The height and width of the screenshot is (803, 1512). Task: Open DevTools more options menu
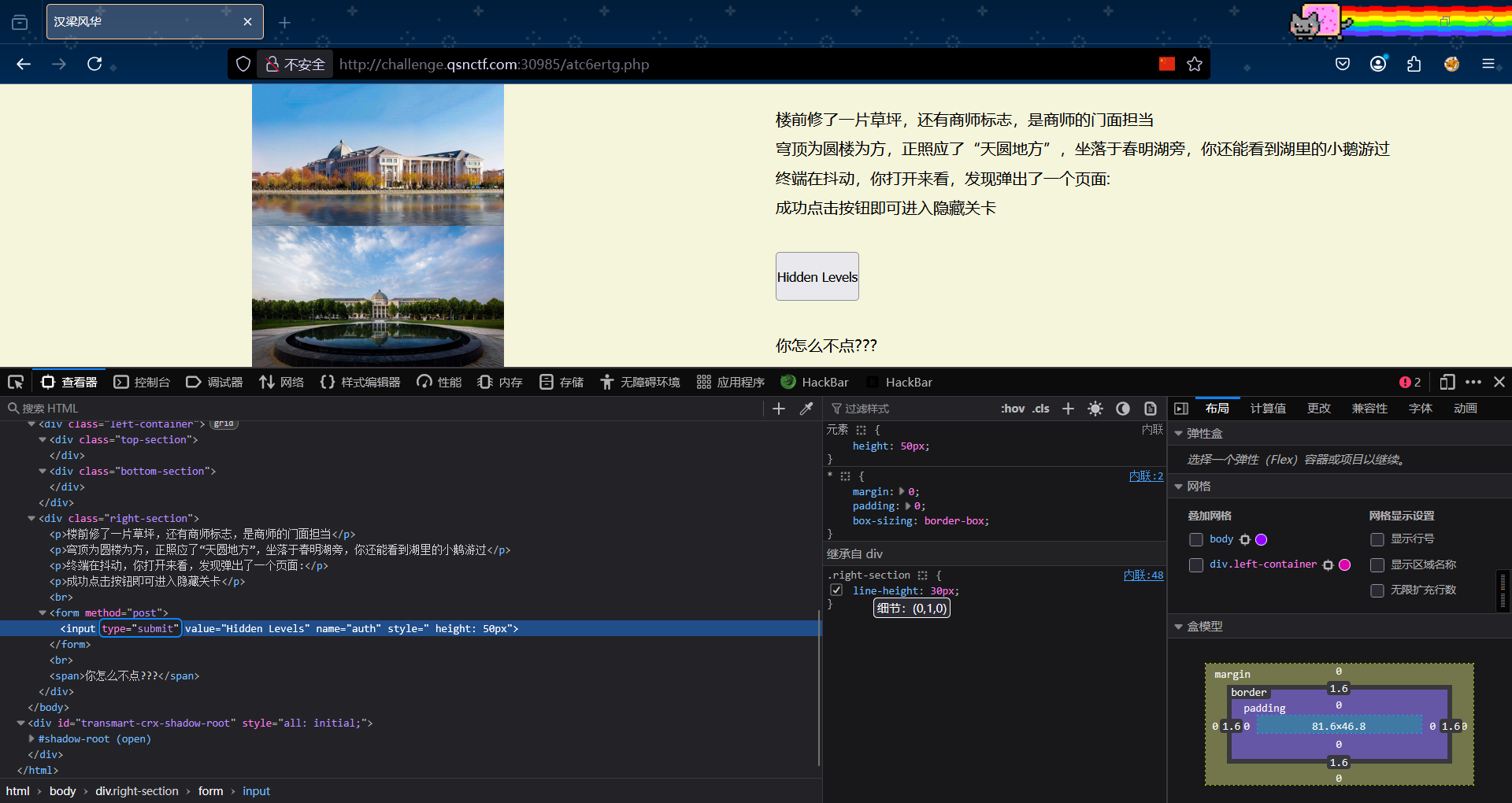point(1473,383)
